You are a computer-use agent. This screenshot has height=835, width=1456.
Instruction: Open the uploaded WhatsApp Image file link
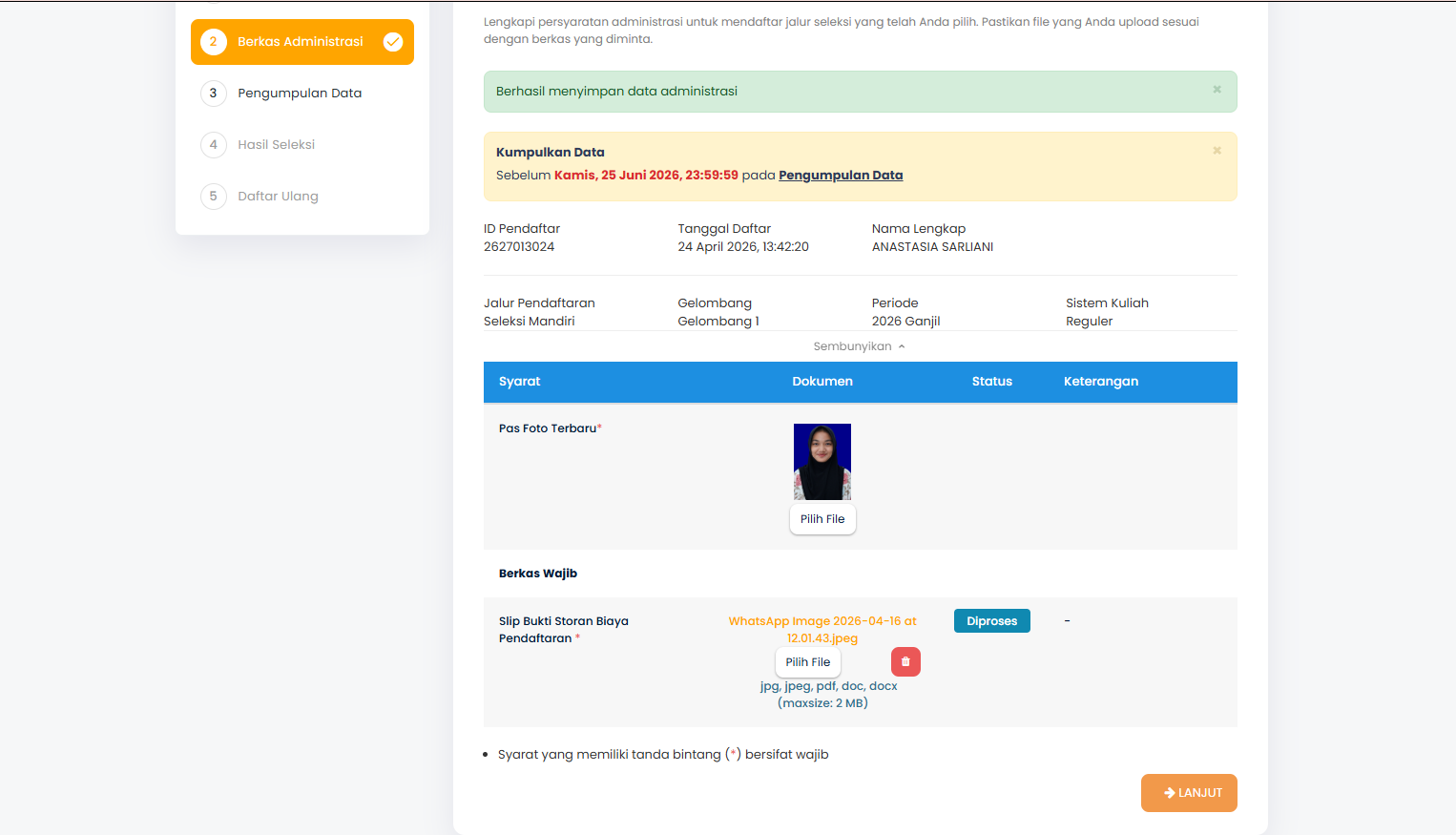822,630
